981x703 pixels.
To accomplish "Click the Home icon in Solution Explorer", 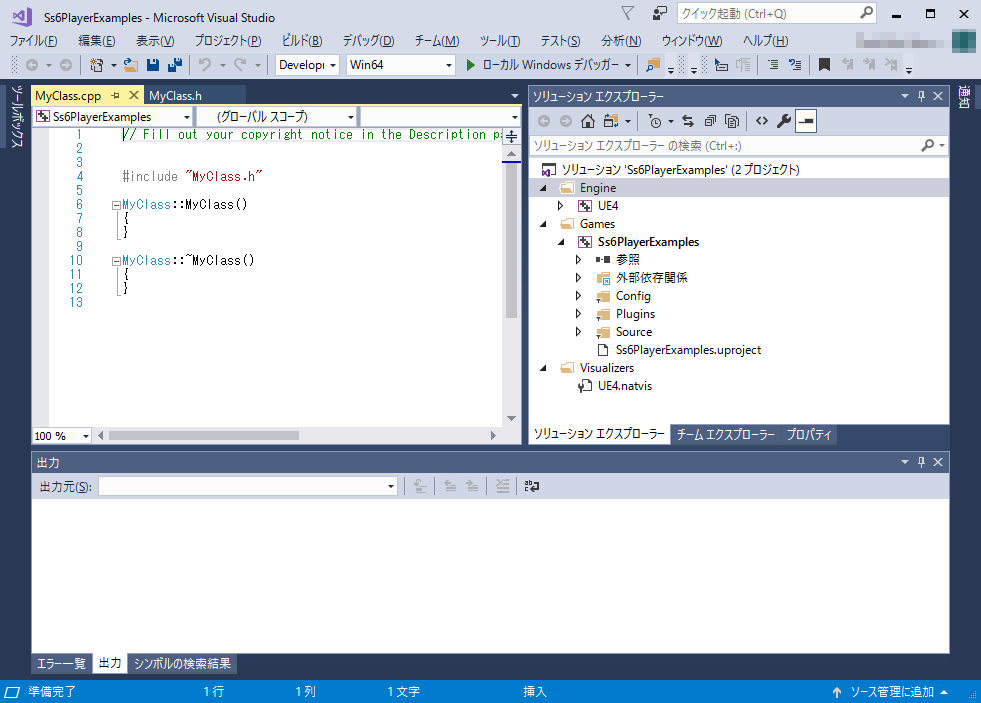I will tap(587, 121).
